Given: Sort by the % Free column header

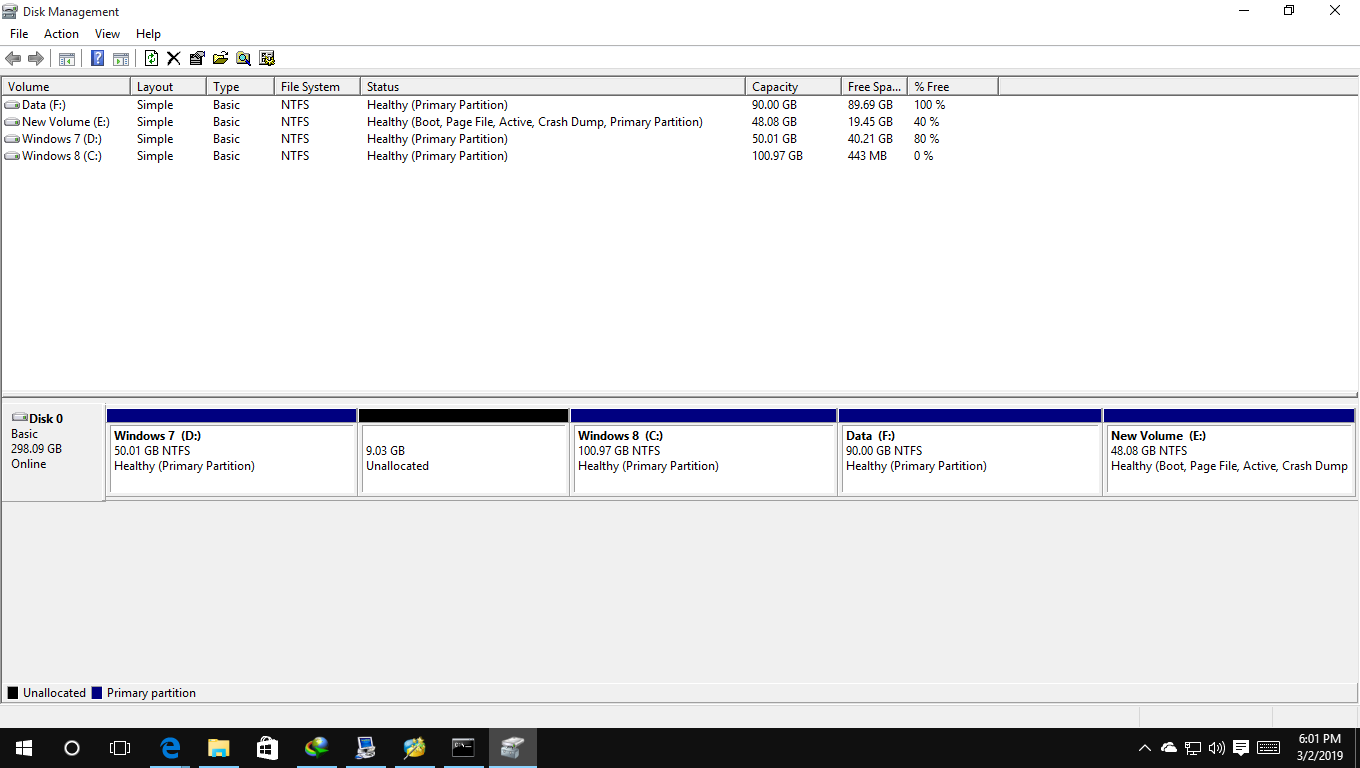Looking at the screenshot, I should click(953, 87).
